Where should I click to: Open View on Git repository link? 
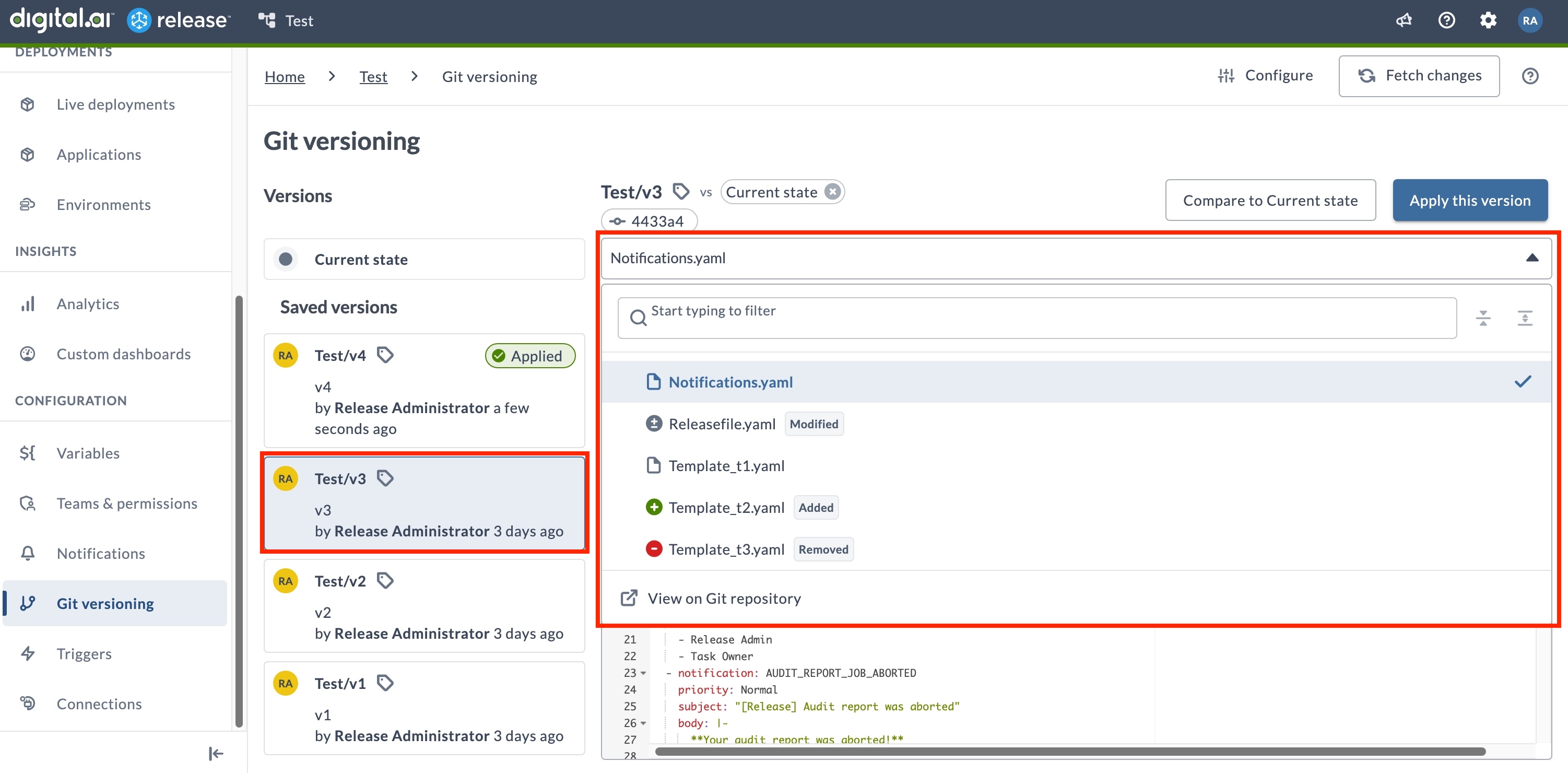(x=723, y=599)
